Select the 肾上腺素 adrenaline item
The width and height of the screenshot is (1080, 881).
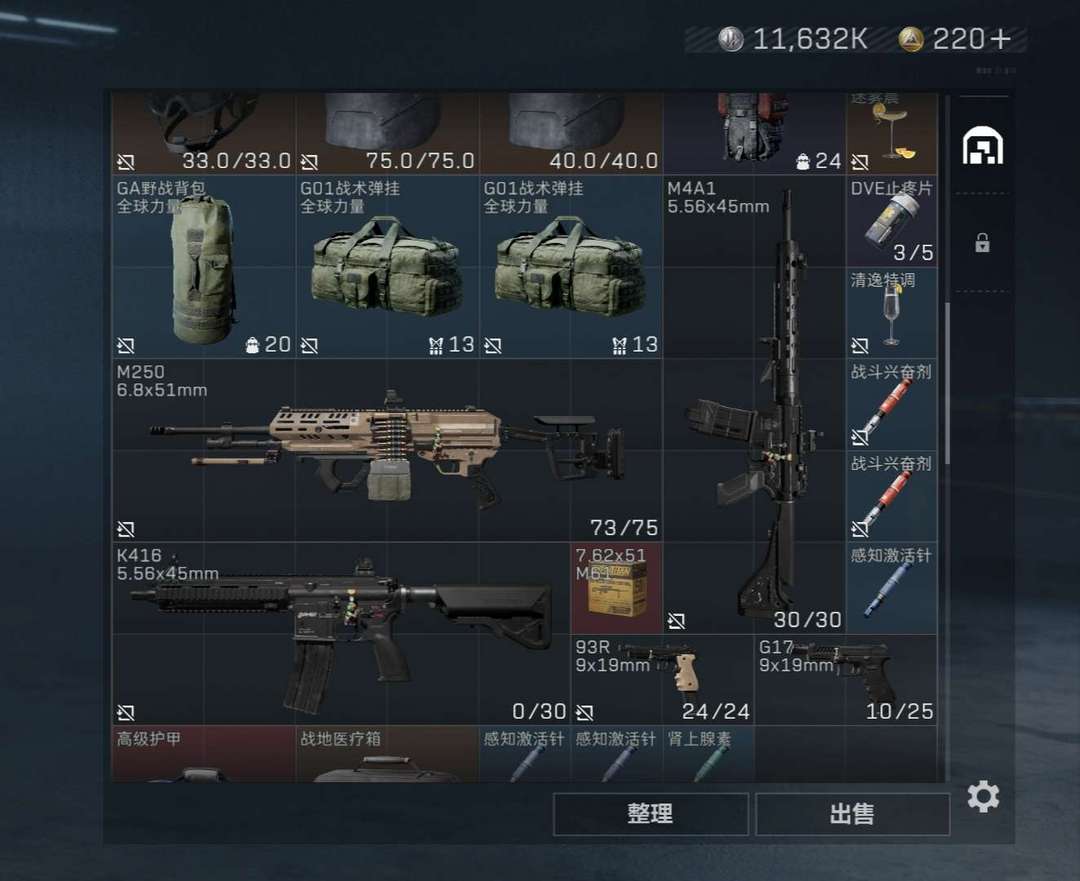tap(708, 754)
